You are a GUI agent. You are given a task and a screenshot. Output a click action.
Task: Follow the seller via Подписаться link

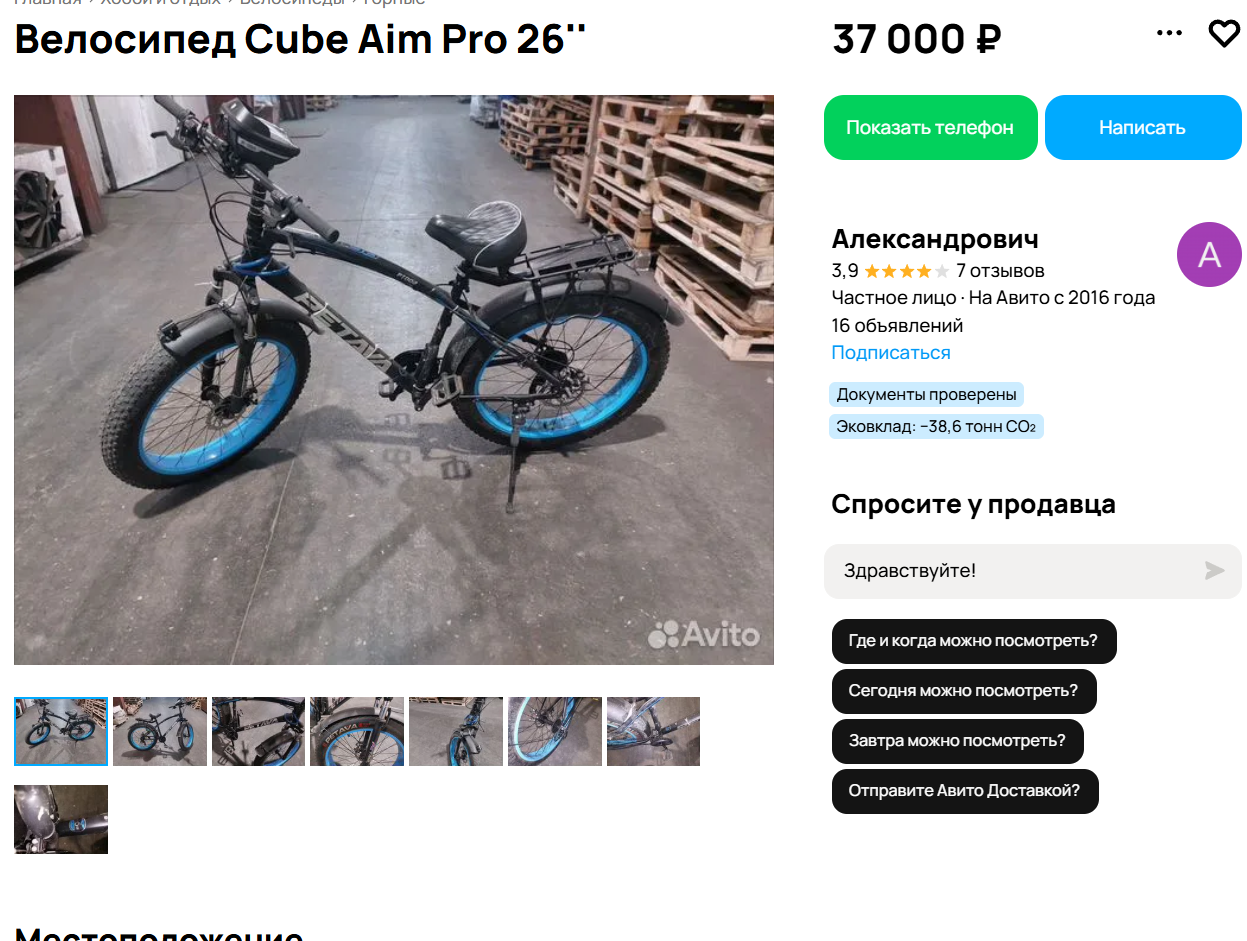pos(891,352)
